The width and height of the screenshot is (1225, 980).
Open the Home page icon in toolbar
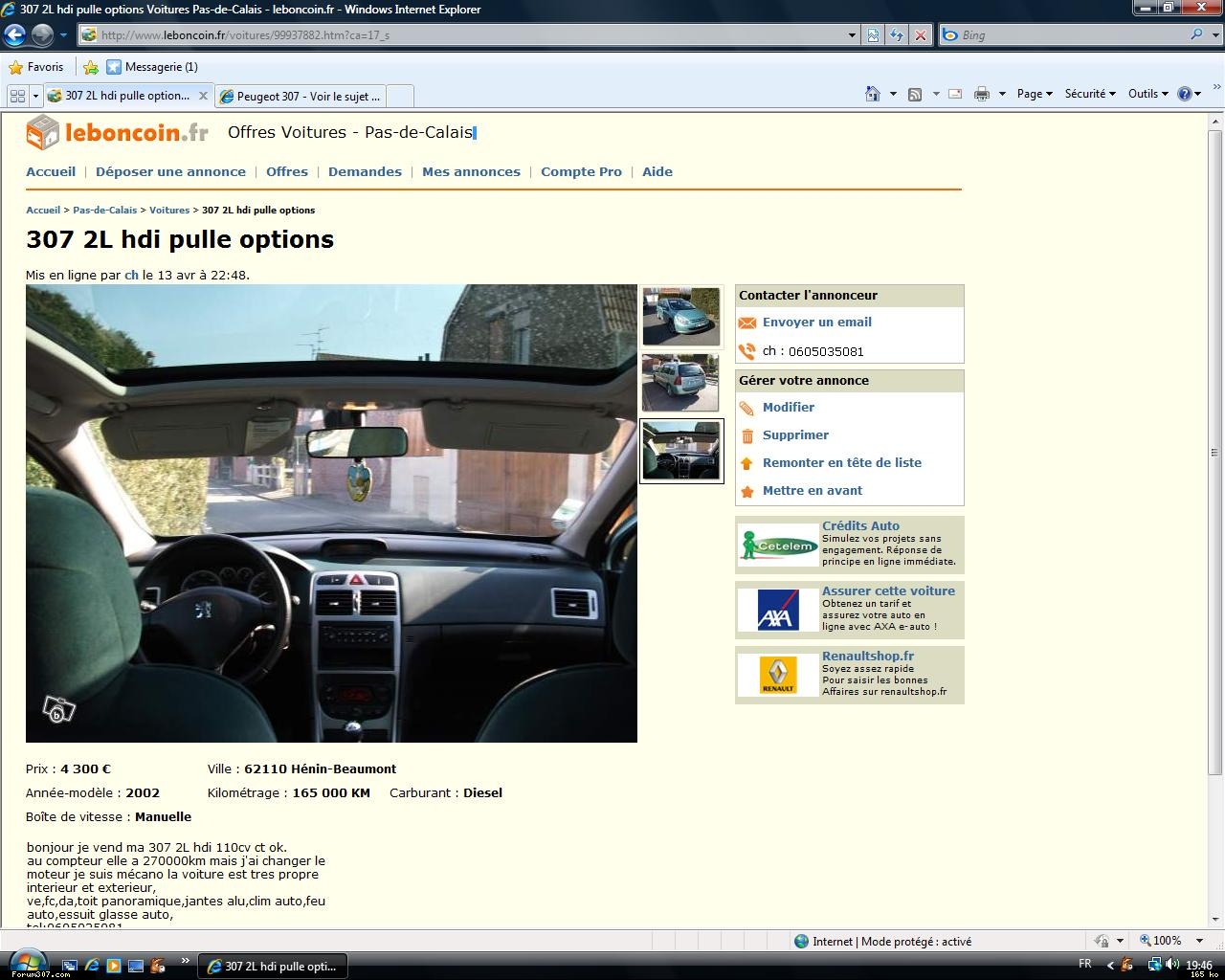(872, 94)
